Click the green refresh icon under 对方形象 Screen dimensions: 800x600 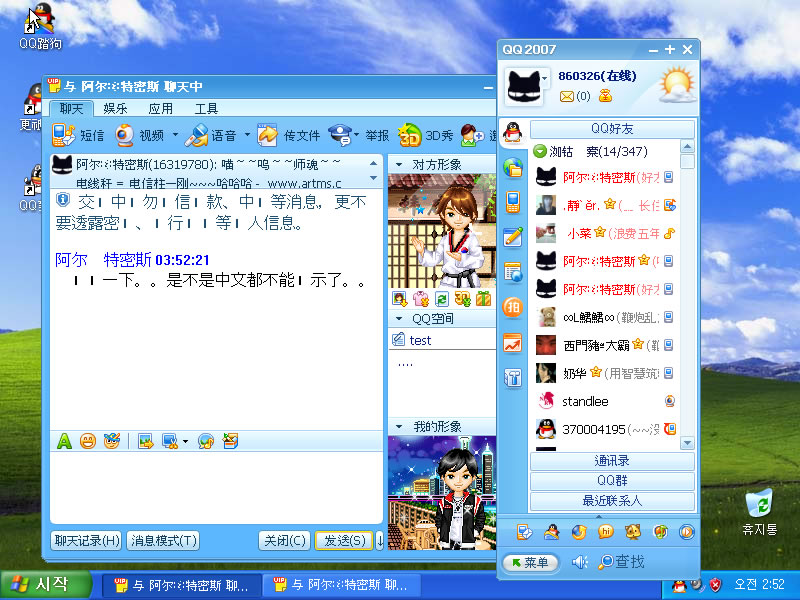pos(441,298)
